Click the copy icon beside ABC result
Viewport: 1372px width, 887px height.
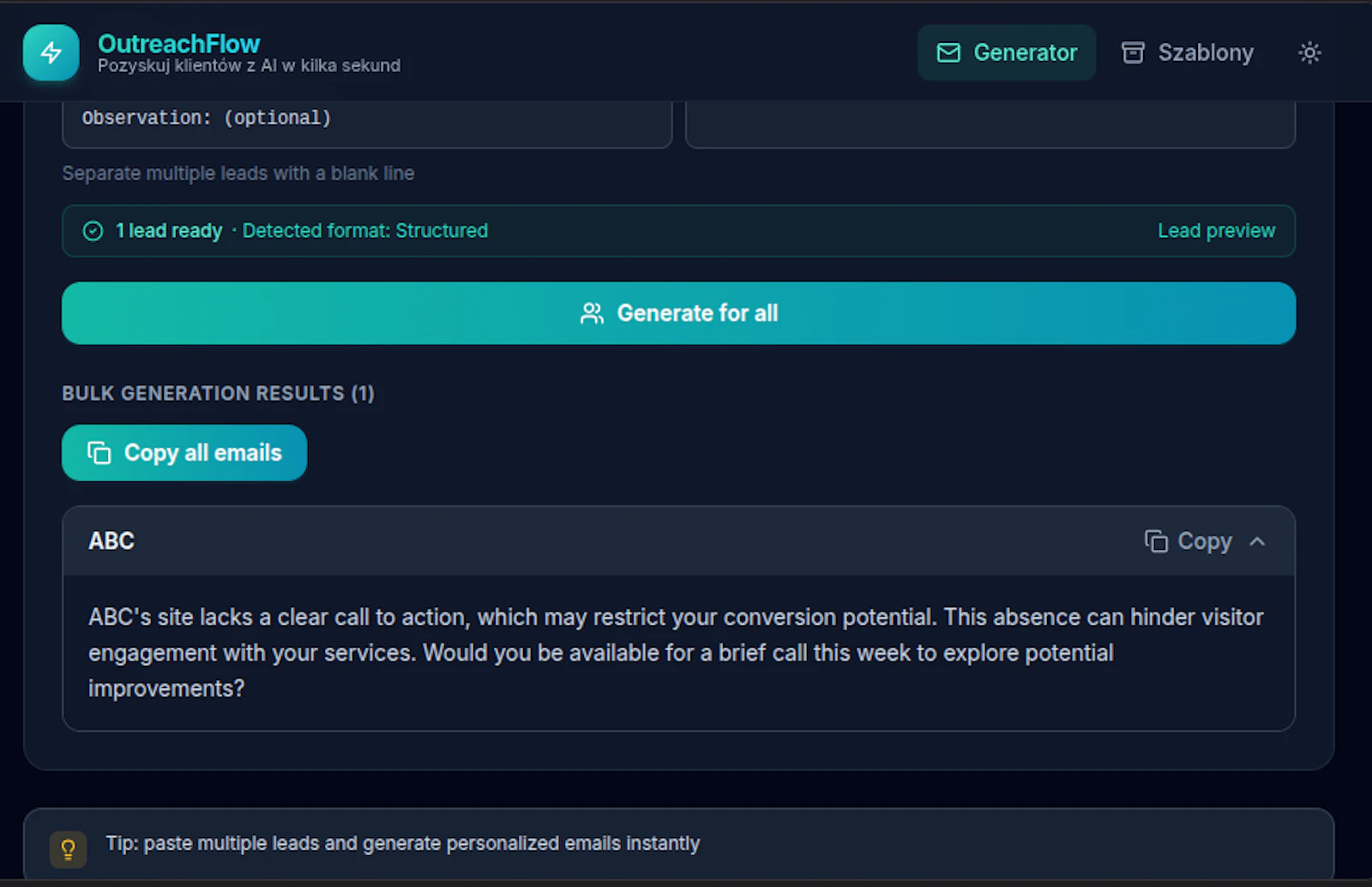[x=1156, y=541]
